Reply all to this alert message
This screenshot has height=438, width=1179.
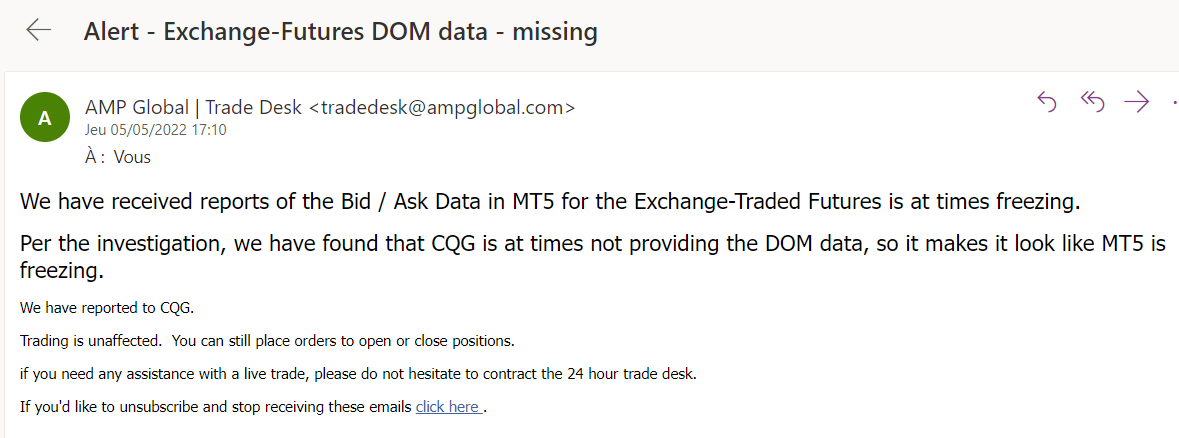1092,101
